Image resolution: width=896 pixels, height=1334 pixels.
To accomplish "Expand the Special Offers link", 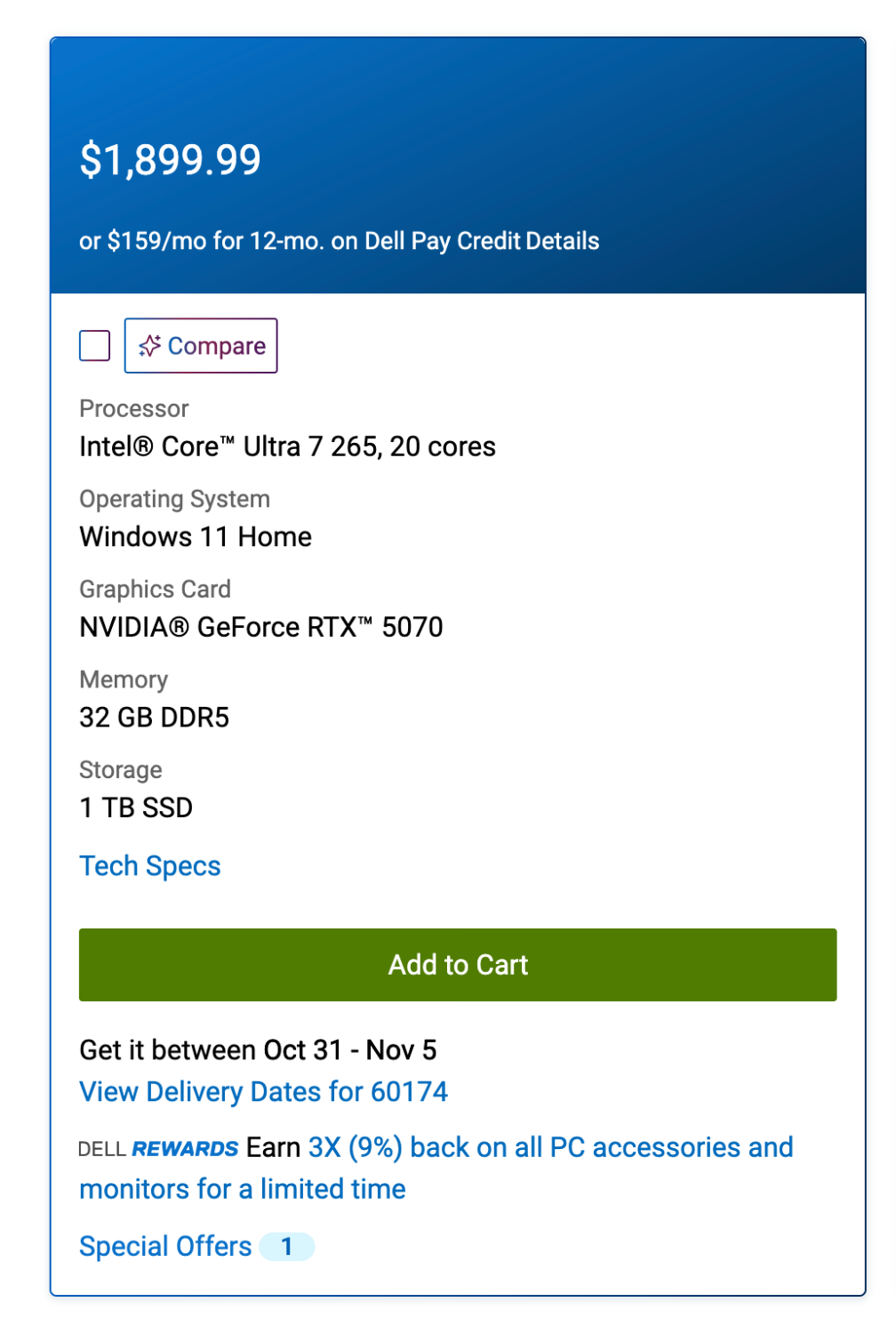I will [165, 1247].
